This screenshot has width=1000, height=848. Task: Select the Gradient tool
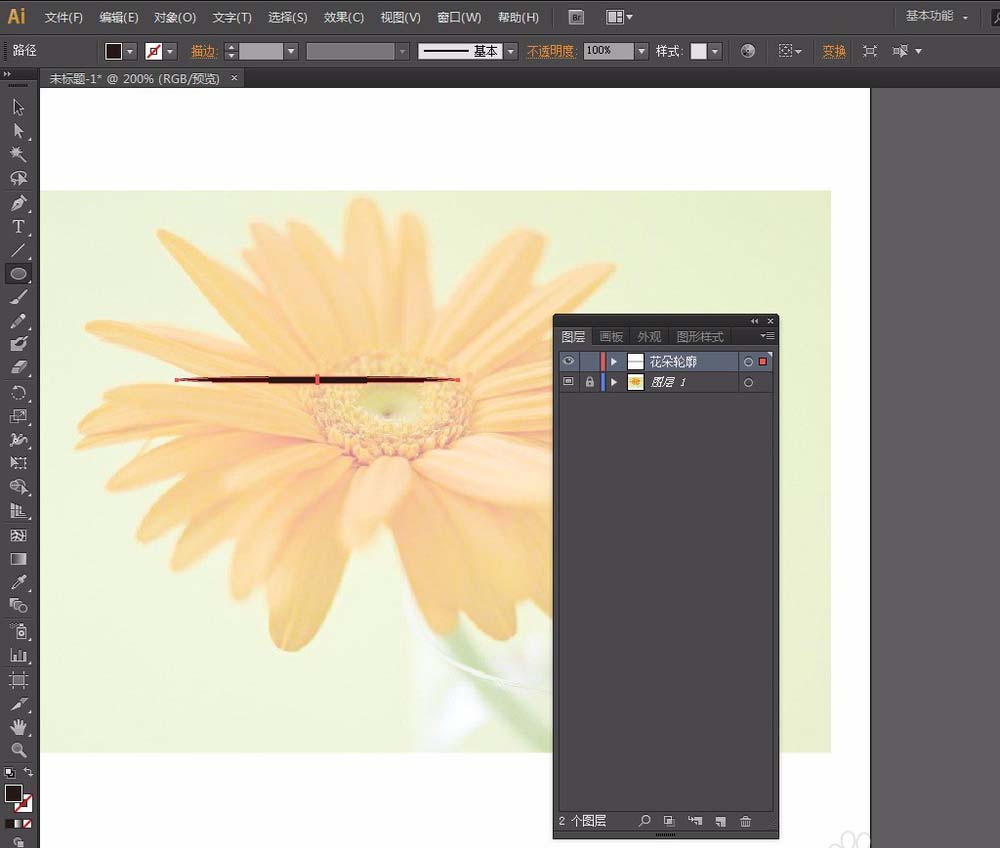point(18,559)
